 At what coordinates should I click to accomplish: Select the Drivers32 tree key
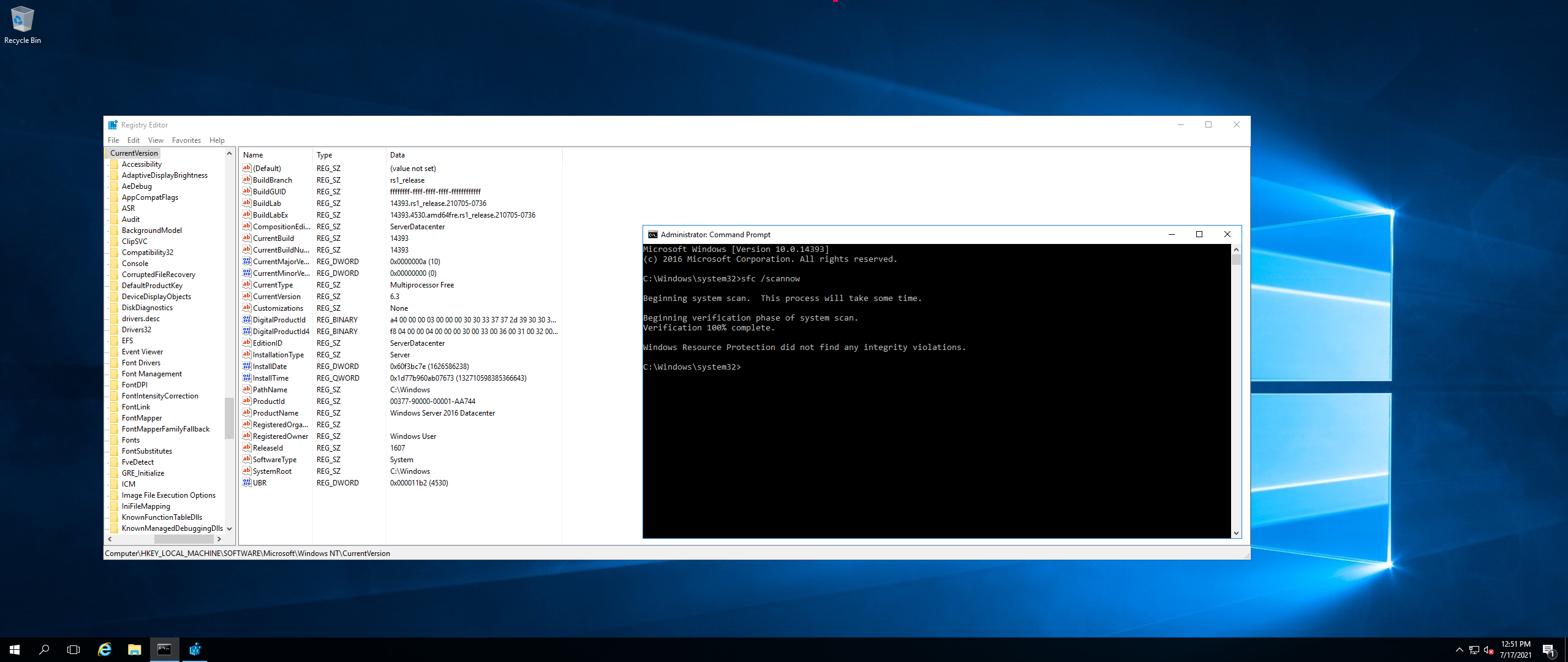(137, 330)
